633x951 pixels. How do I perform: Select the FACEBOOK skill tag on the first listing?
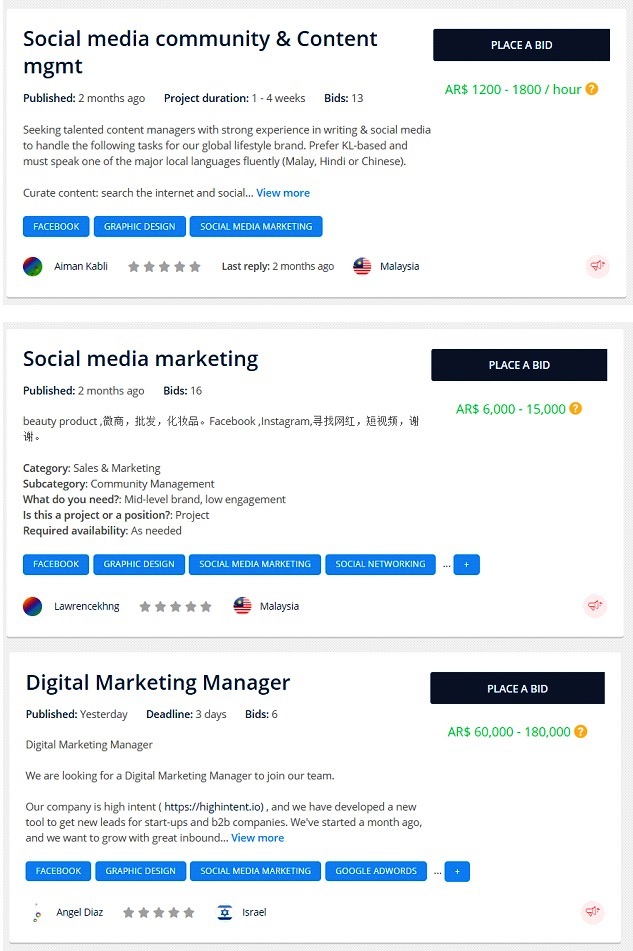pyautogui.click(x=55, y=226)
